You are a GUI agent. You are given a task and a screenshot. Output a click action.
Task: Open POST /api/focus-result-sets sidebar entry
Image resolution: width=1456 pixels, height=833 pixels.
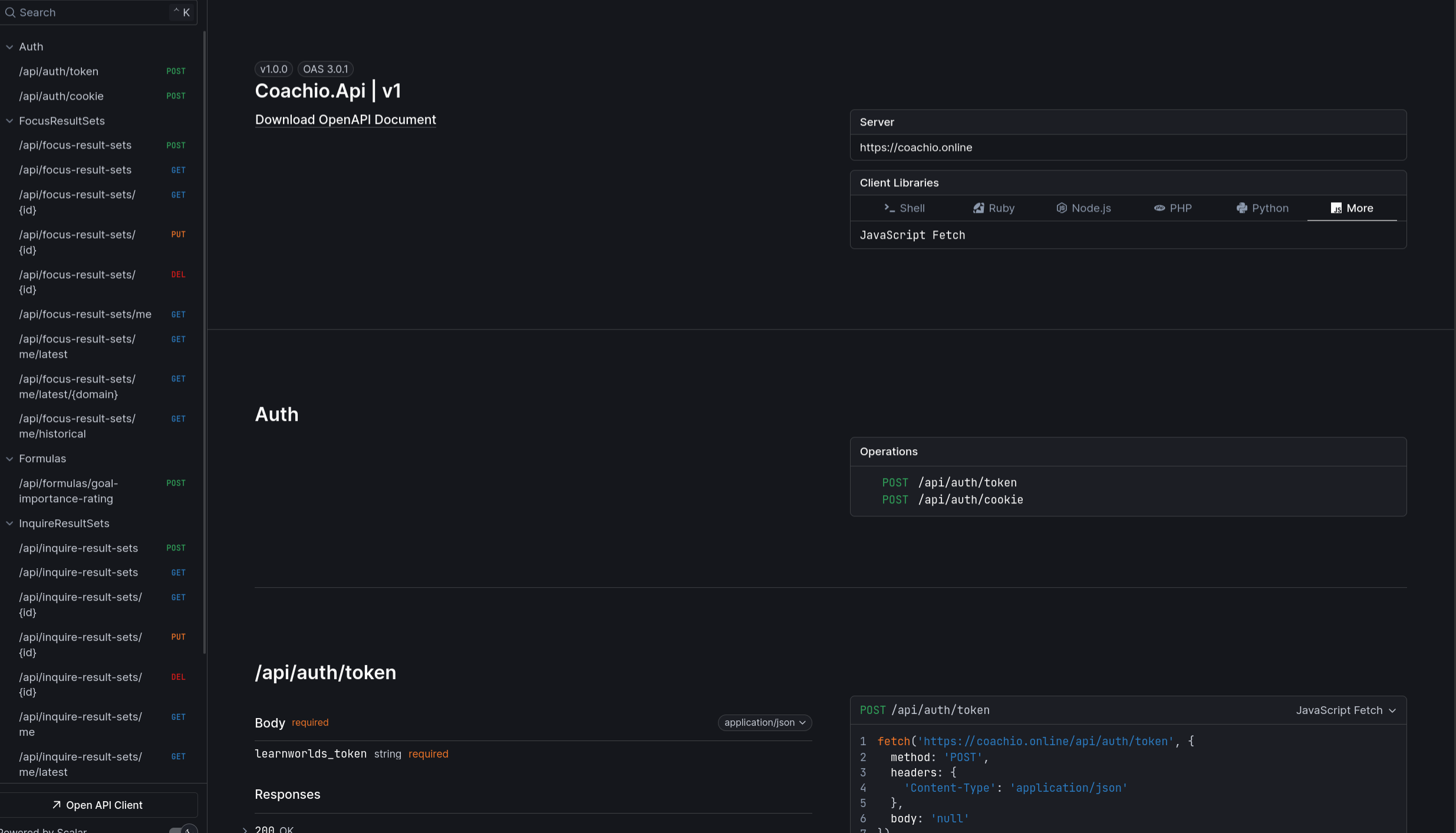pyautogui.click(x=101, y=145)
